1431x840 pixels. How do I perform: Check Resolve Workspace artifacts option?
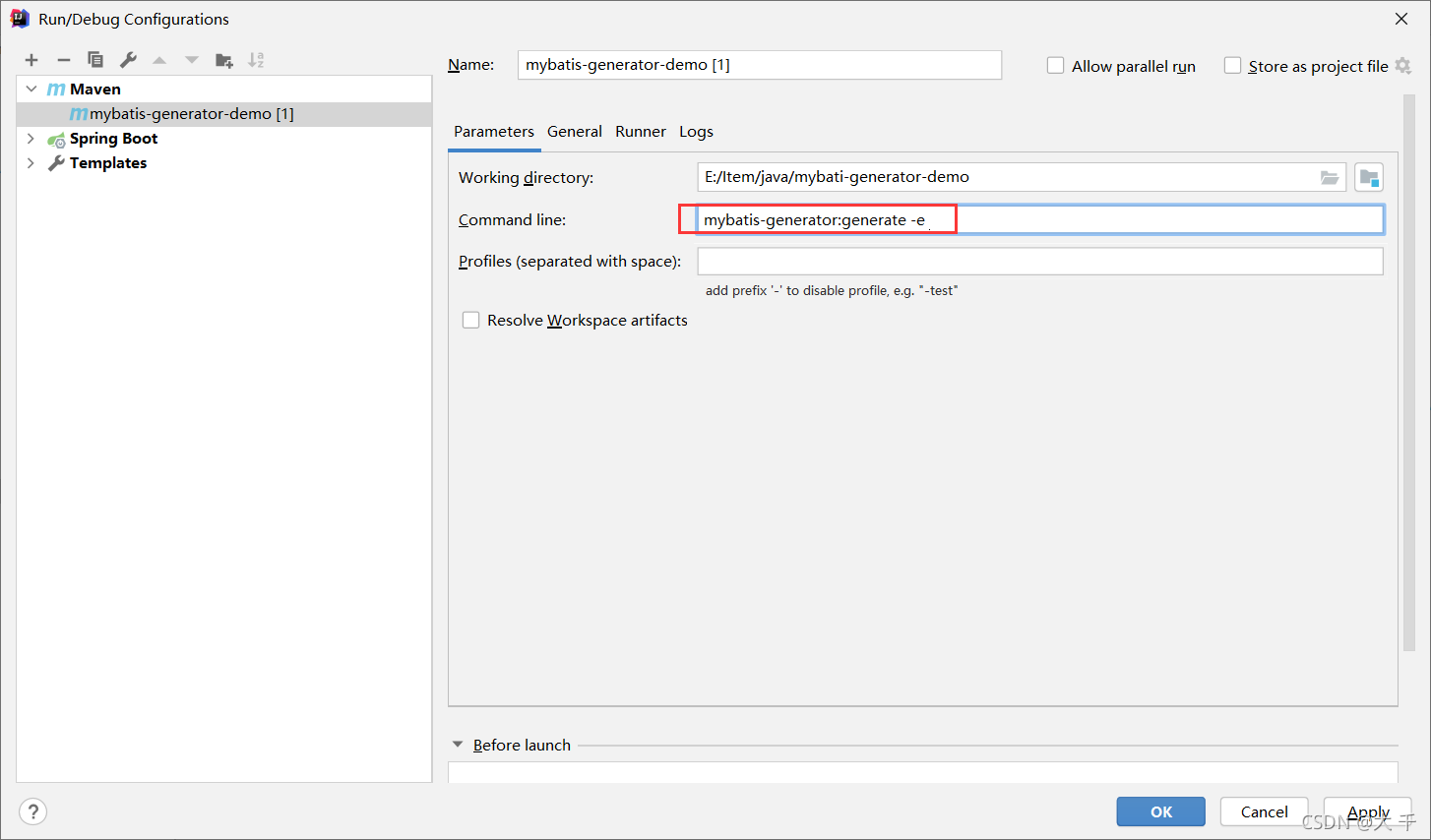(x=471, y=320)
